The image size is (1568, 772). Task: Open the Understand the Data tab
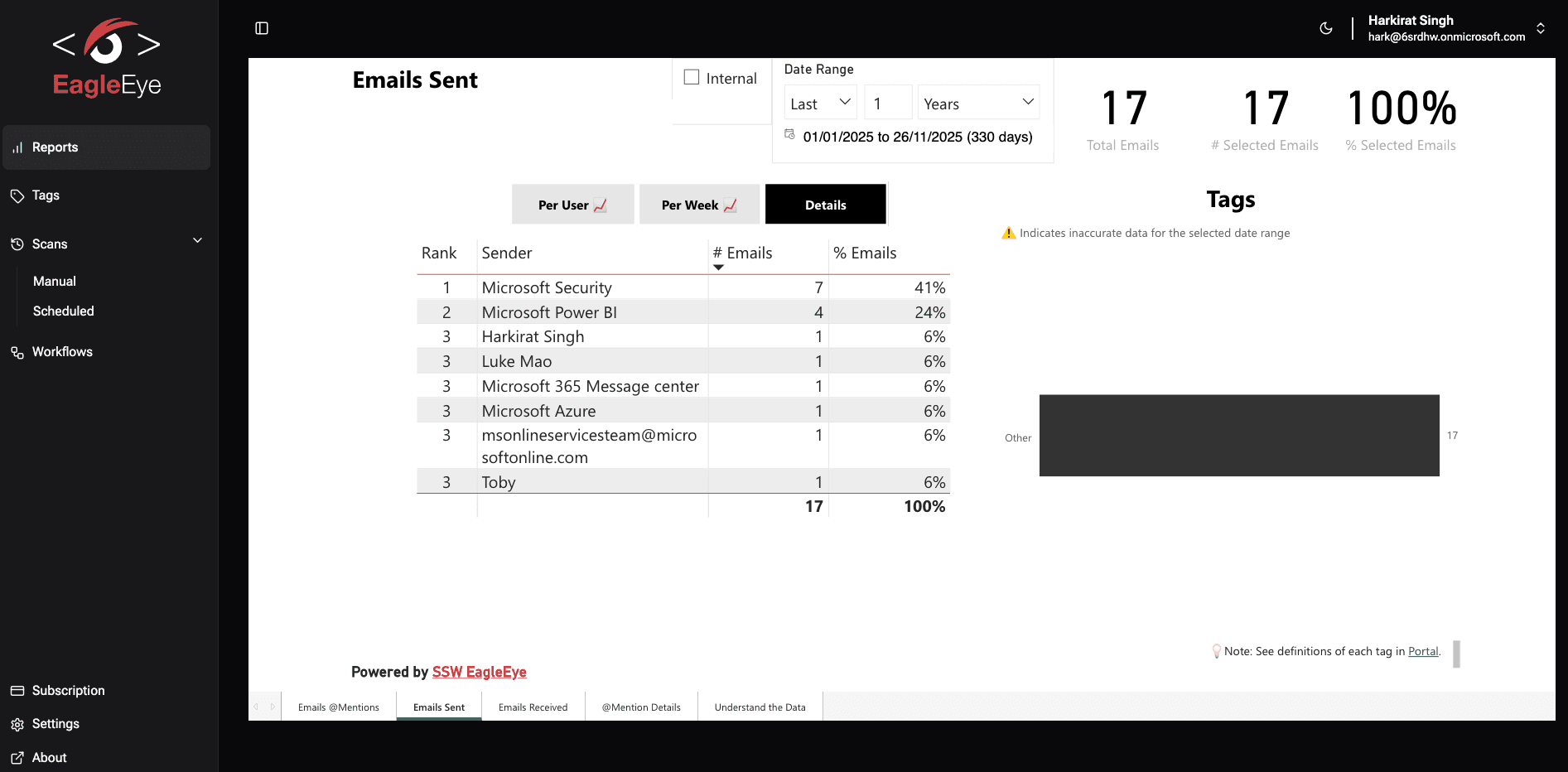(x=760, y=707)
